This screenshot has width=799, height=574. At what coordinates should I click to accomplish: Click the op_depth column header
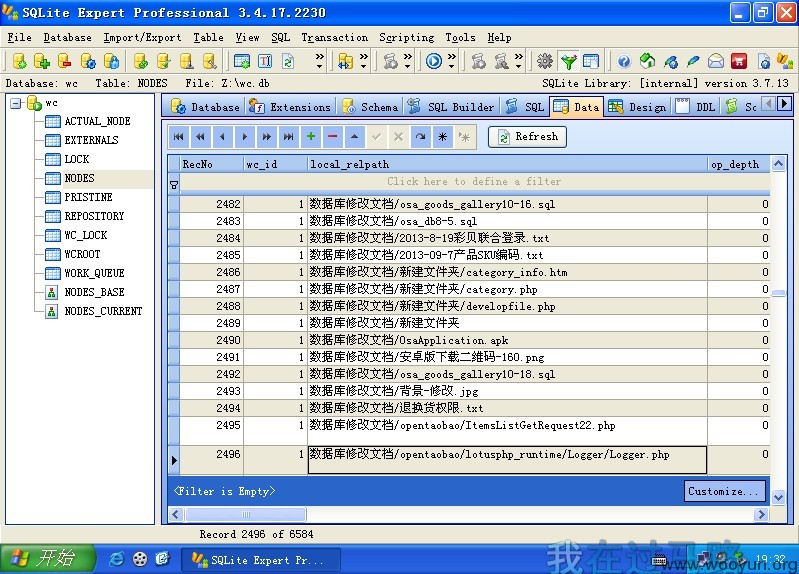coord(738,164)
